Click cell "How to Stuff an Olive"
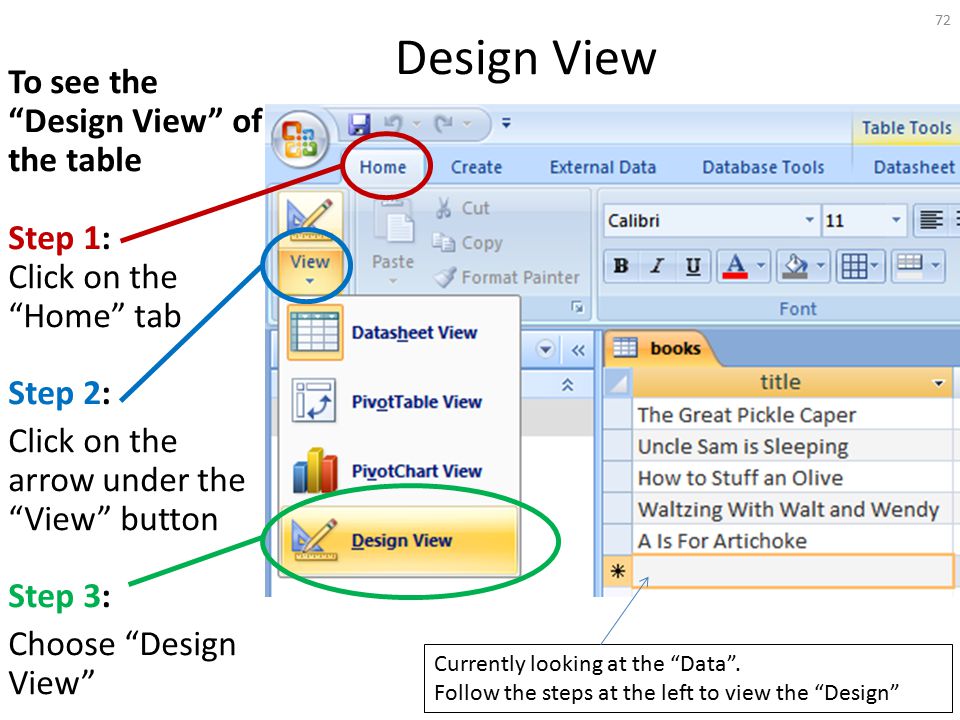The height and width of the screenshot is (720, 960). [792, 478]
